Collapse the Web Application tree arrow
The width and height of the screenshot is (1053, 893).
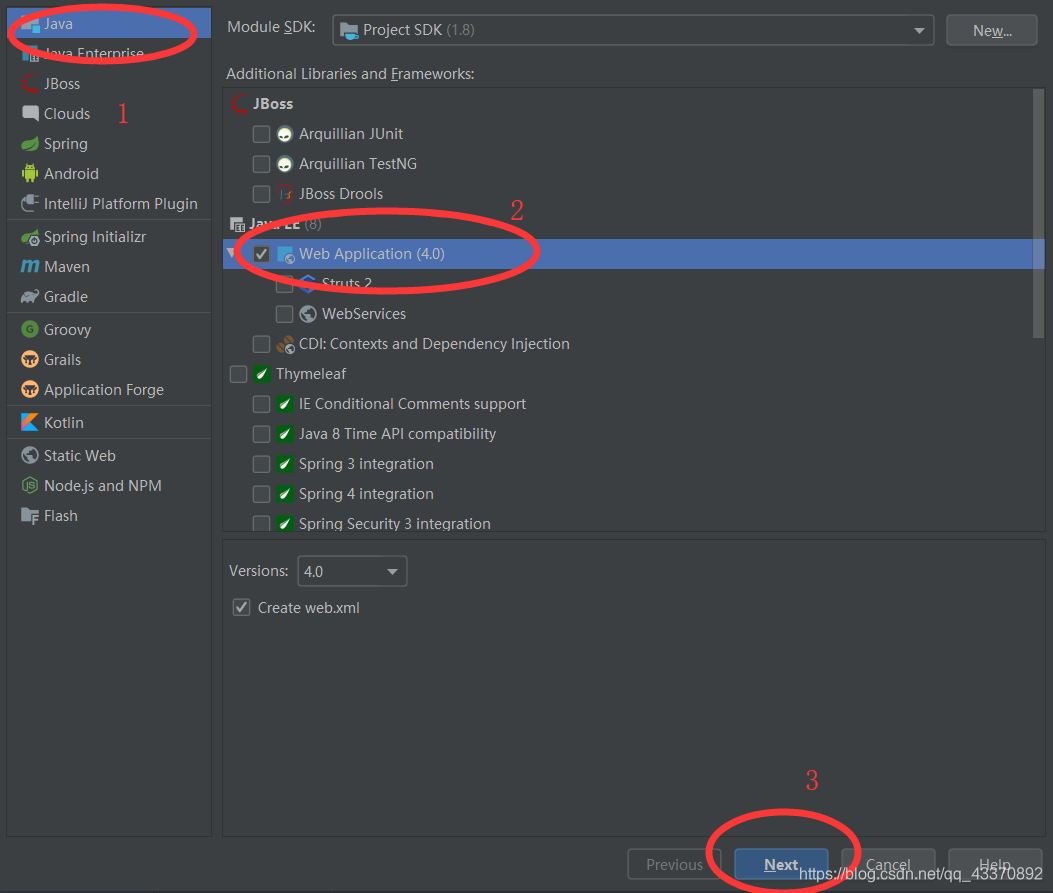point(232,253)
